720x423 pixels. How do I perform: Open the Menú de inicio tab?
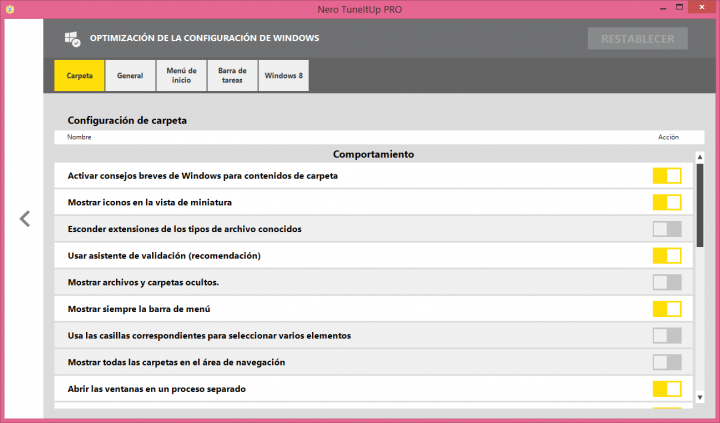[181, 76]
